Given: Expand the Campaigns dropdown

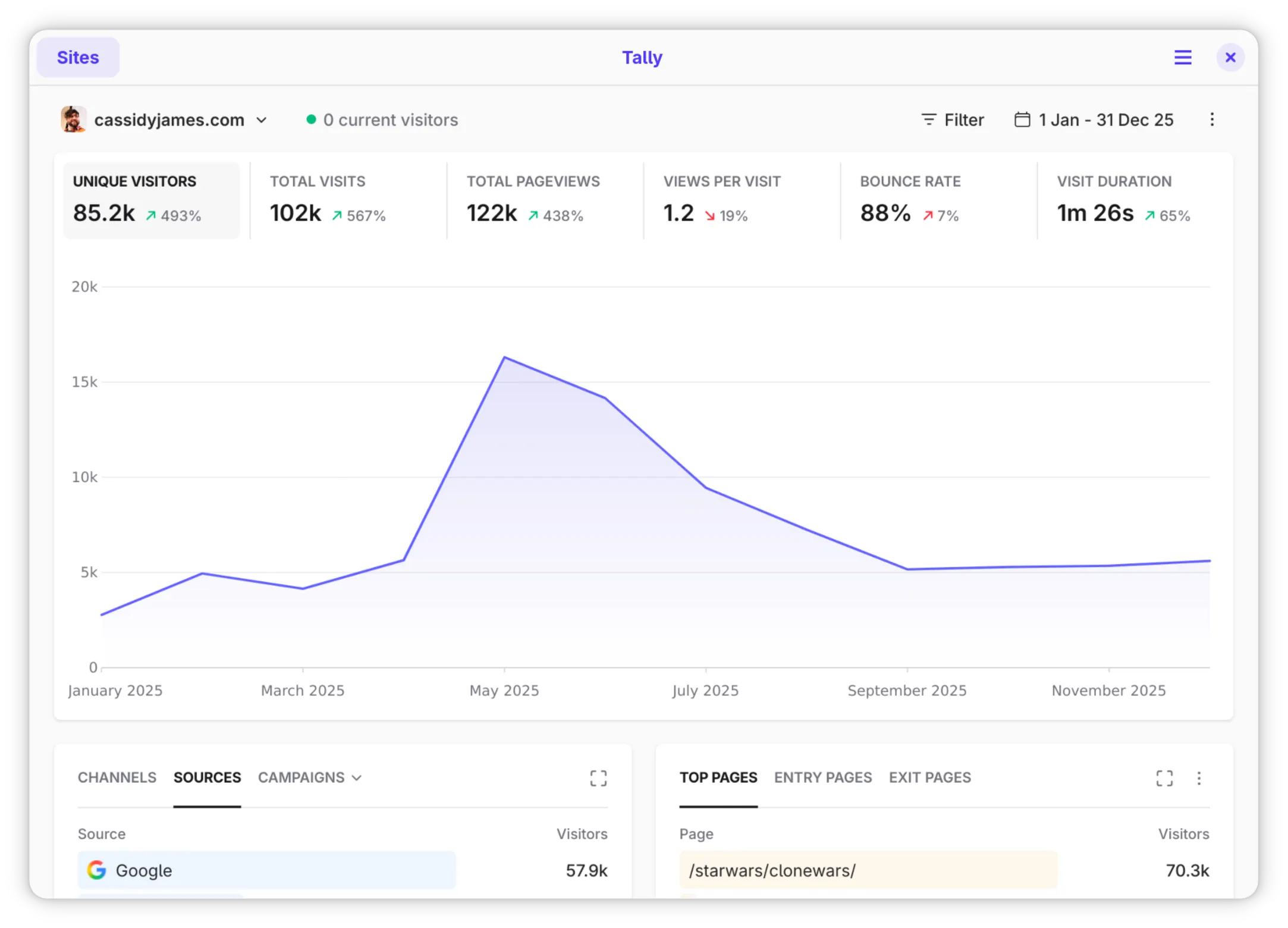Looking at the screenshot, I should point(310,777).
